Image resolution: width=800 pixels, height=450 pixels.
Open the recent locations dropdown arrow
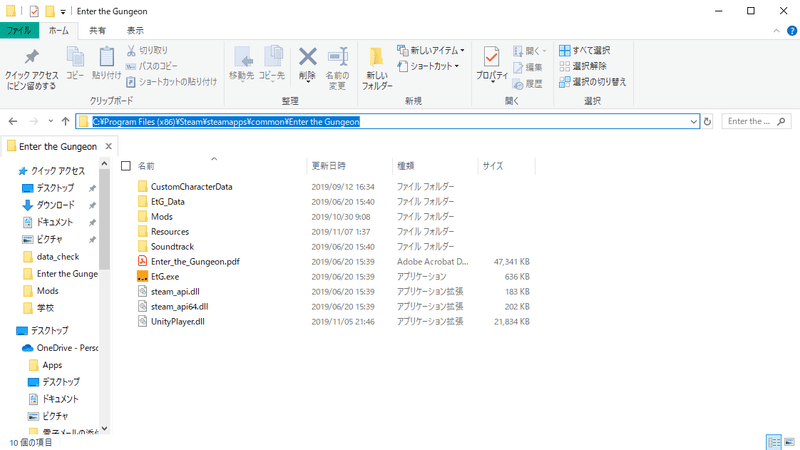coord(51,121)
